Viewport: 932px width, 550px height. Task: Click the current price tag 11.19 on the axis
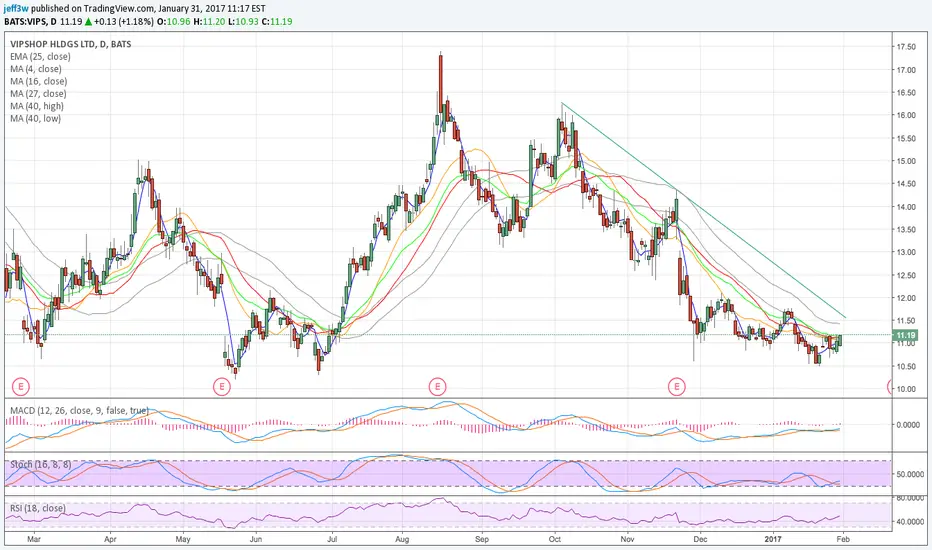906,335
